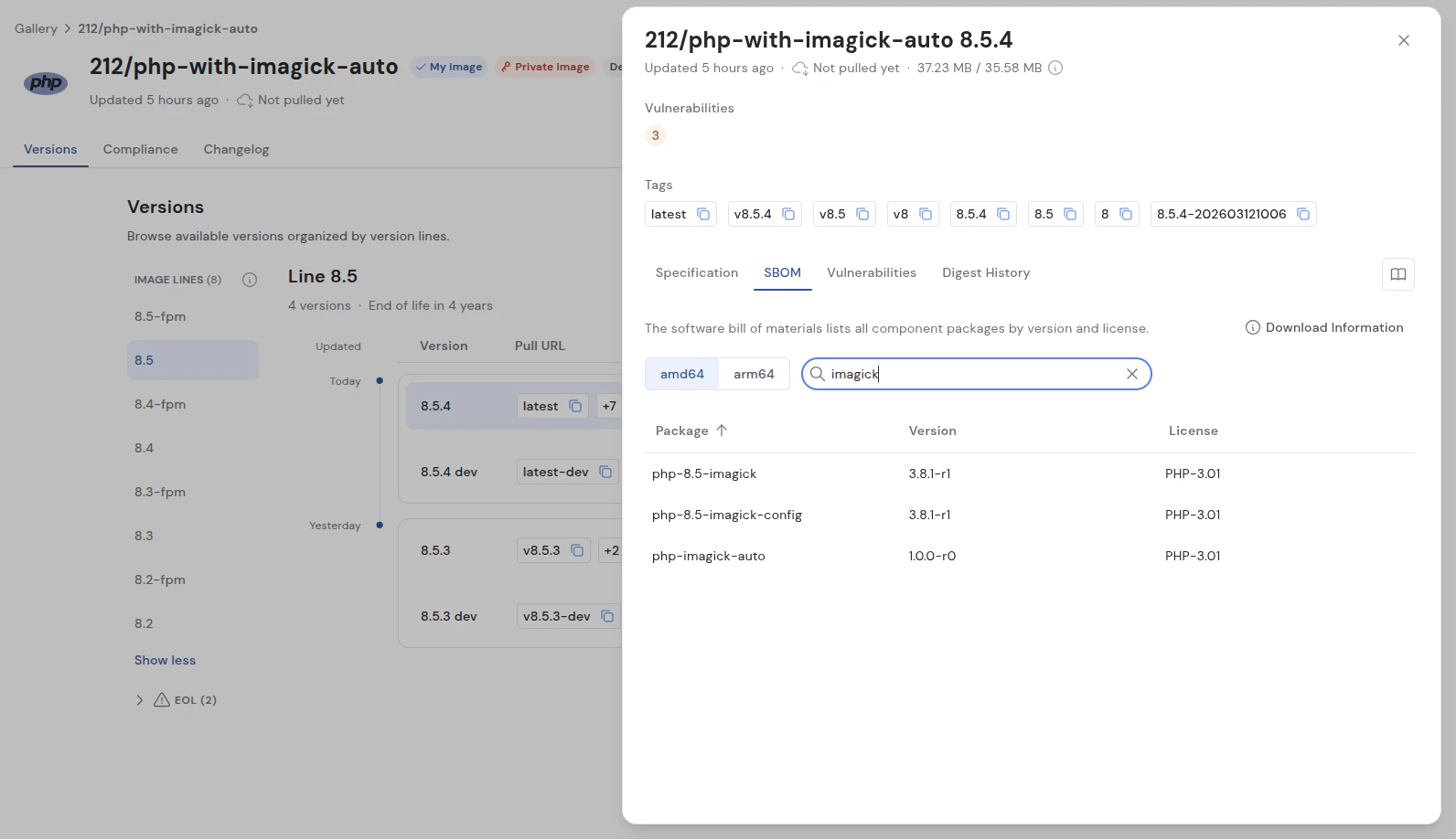Select 8.5-fpm image line
1456x840 pixels.
pyautogui.click(x=192, y=316)
